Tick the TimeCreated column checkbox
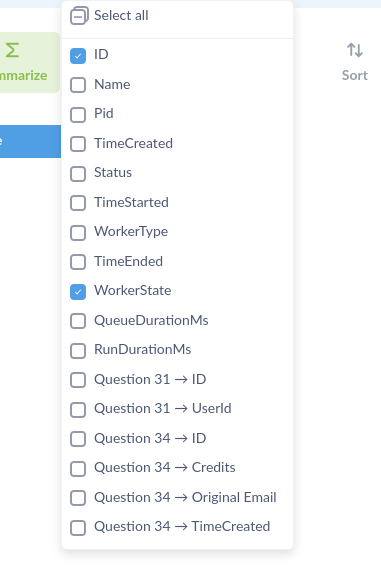This screenshot has height=582, width=381. (x=78, y=144)
